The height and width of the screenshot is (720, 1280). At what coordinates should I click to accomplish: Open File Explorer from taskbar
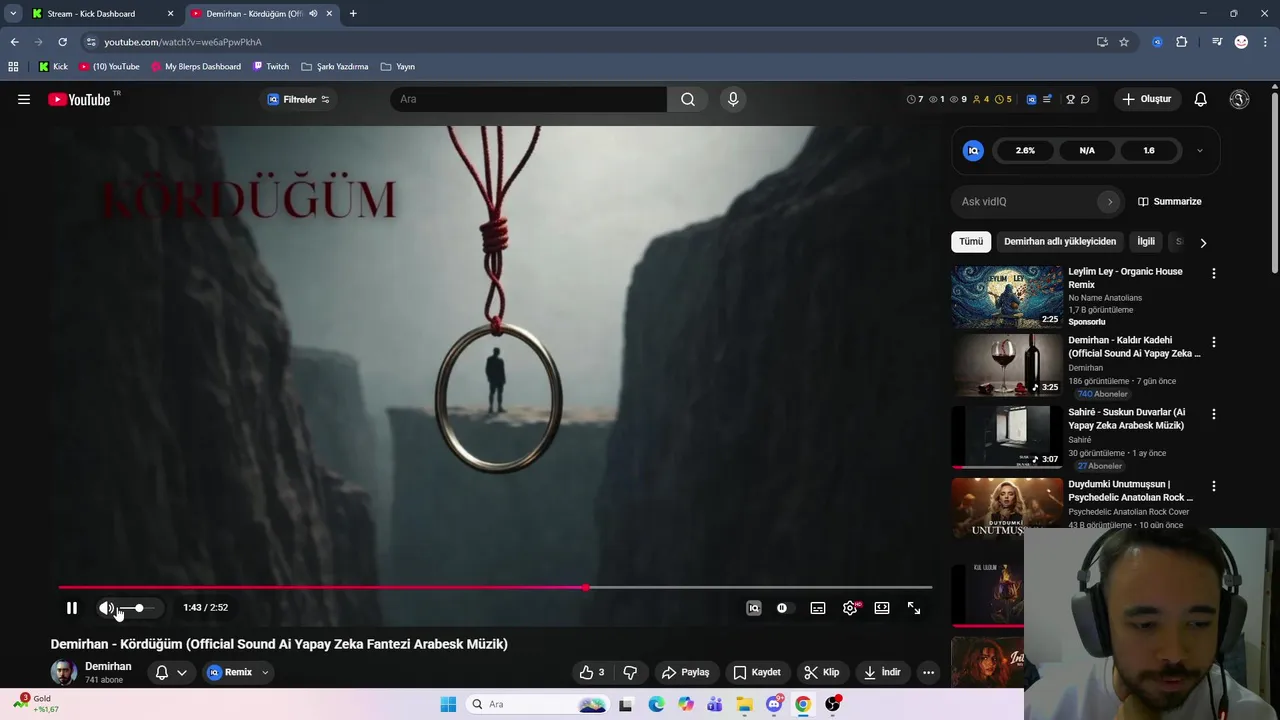pyautogui.click(x=744, y=704)
